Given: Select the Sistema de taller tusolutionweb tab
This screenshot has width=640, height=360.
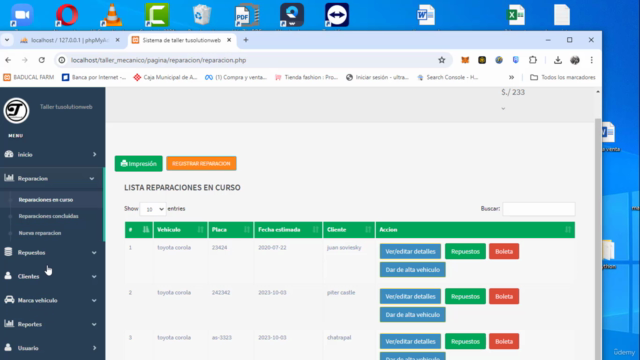Looking at the screenshot, I should coord(181,40).
